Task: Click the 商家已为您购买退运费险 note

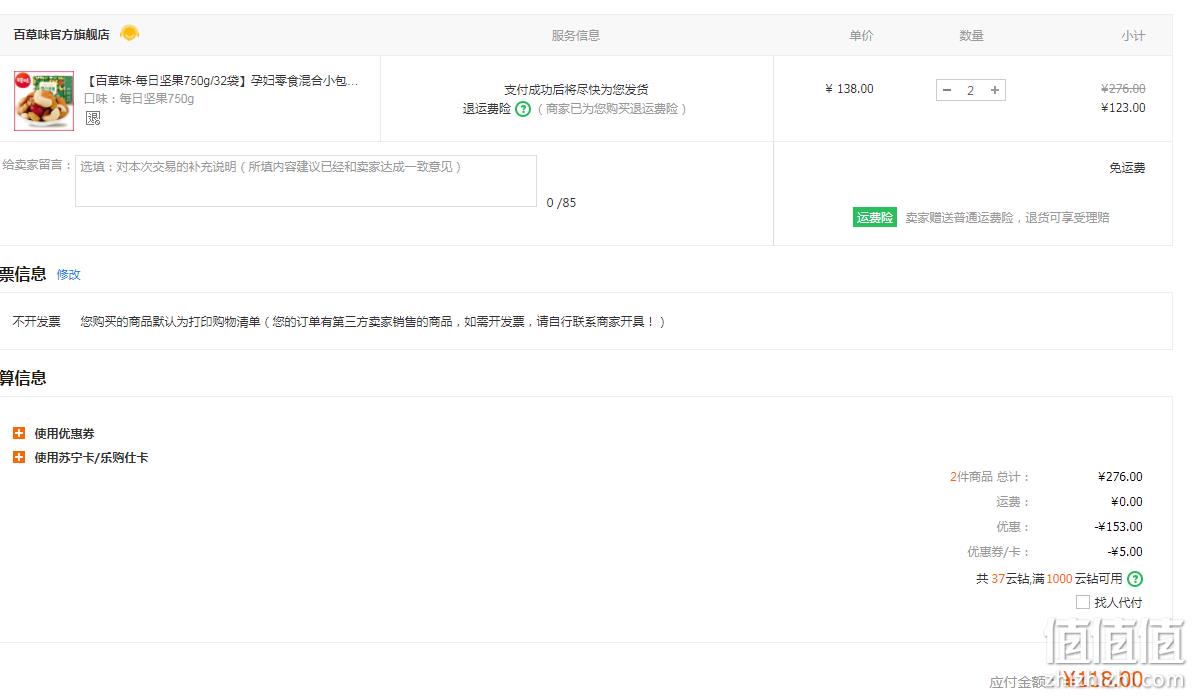Action: click(x=611, y=109)
